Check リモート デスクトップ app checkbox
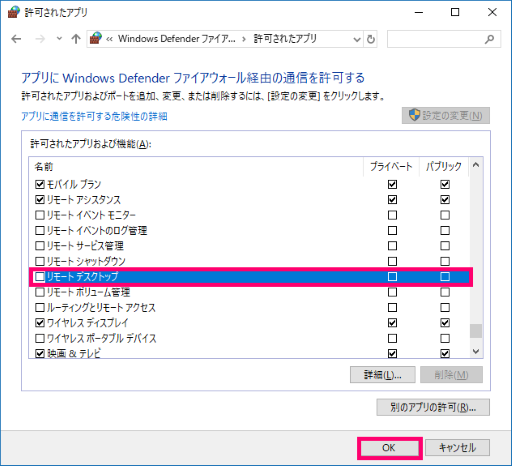The width and height of the screenshot is (512, 466). (40, 276)
